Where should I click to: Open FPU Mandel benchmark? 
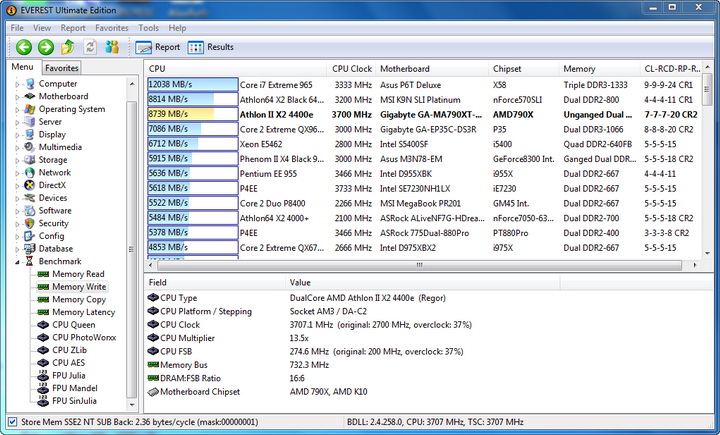(75, 388)
